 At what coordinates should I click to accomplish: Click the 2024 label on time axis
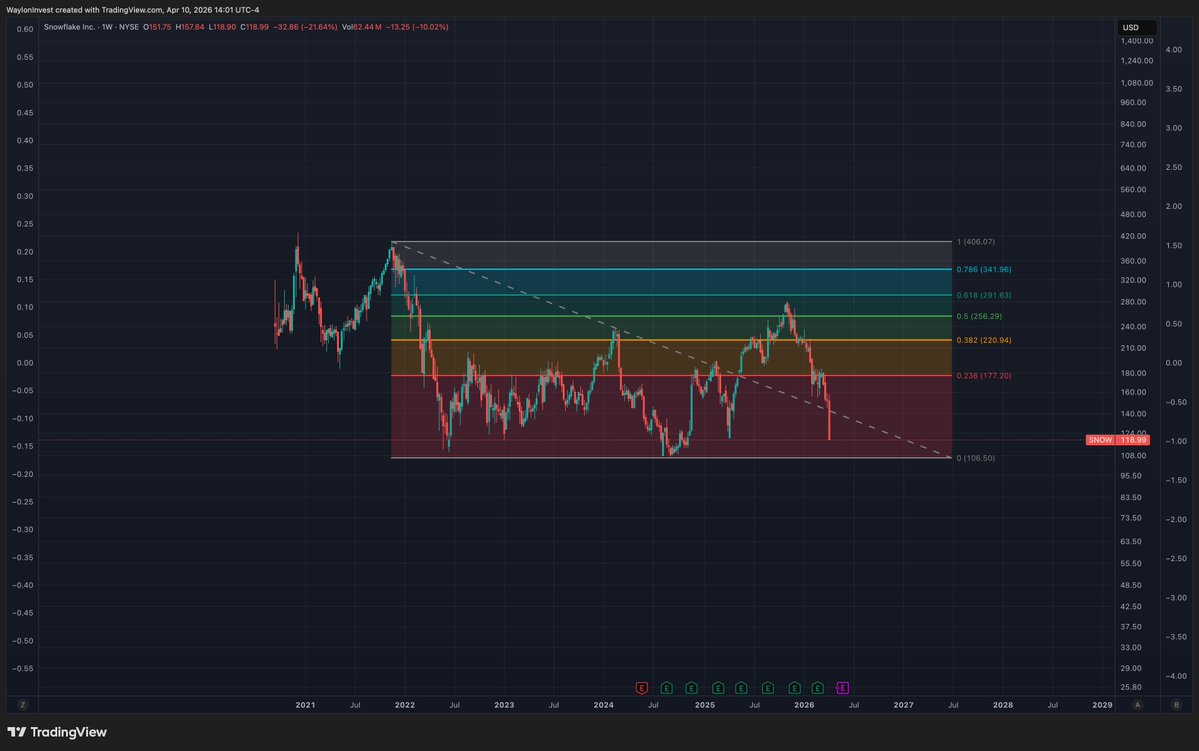click(603, 705)
